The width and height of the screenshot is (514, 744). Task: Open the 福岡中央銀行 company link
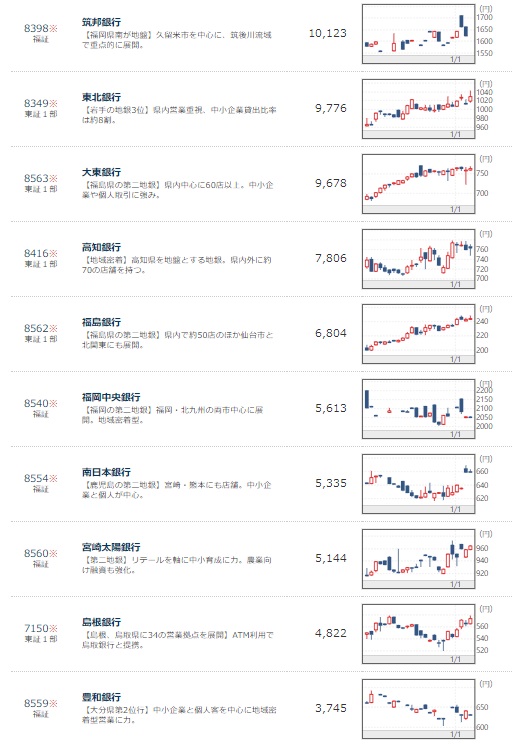tap(111, 397)
